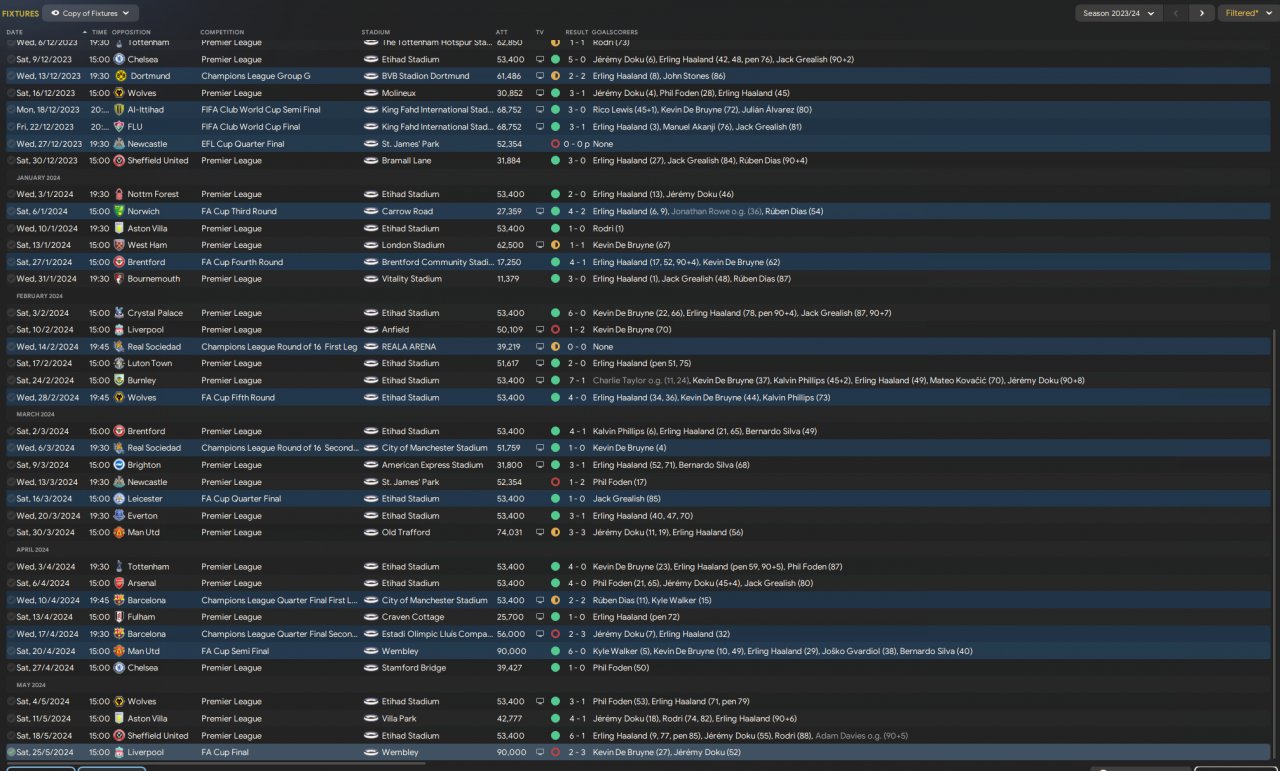Open the Copy of Fixtures view dropdown
The width and height of the screenshot is (1280, 771).
(92, 13)
